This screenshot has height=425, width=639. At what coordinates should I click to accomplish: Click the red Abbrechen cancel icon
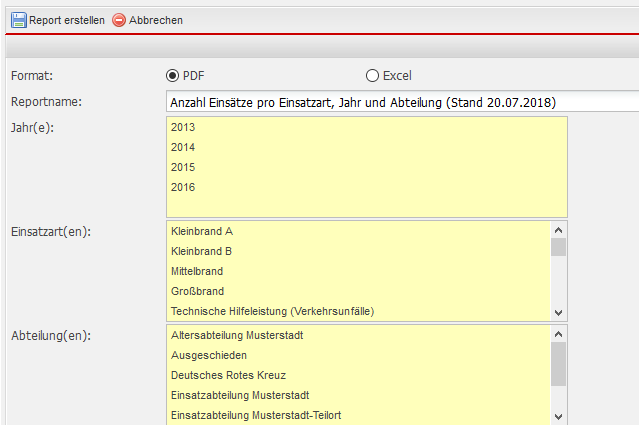[119, 20]
